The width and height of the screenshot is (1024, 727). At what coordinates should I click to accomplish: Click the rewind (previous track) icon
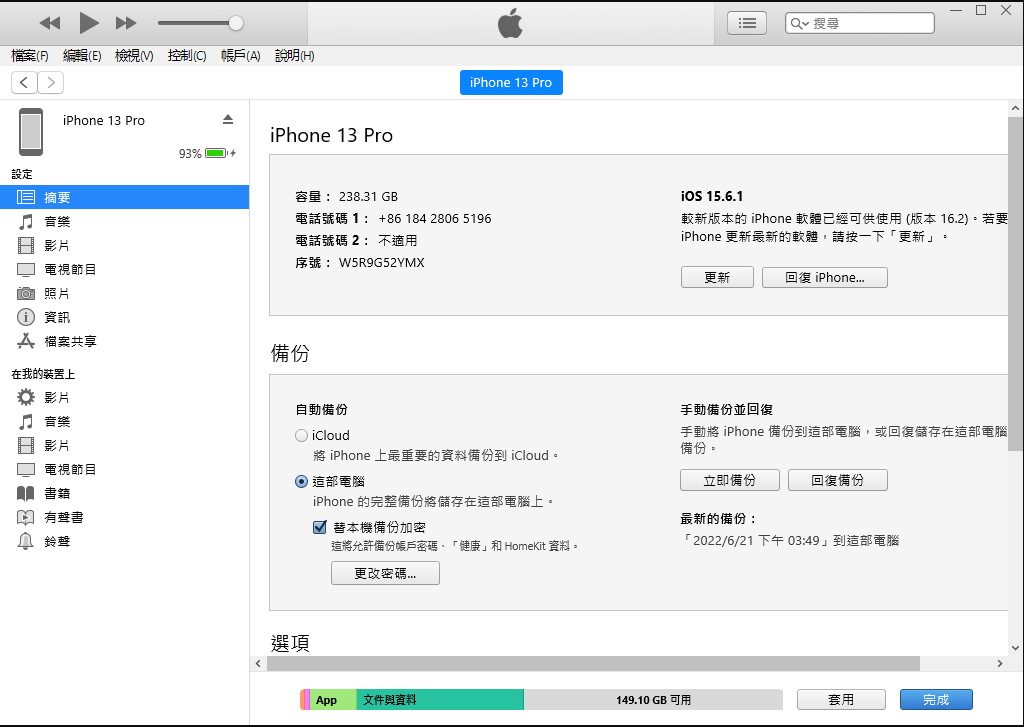[50, 22]
